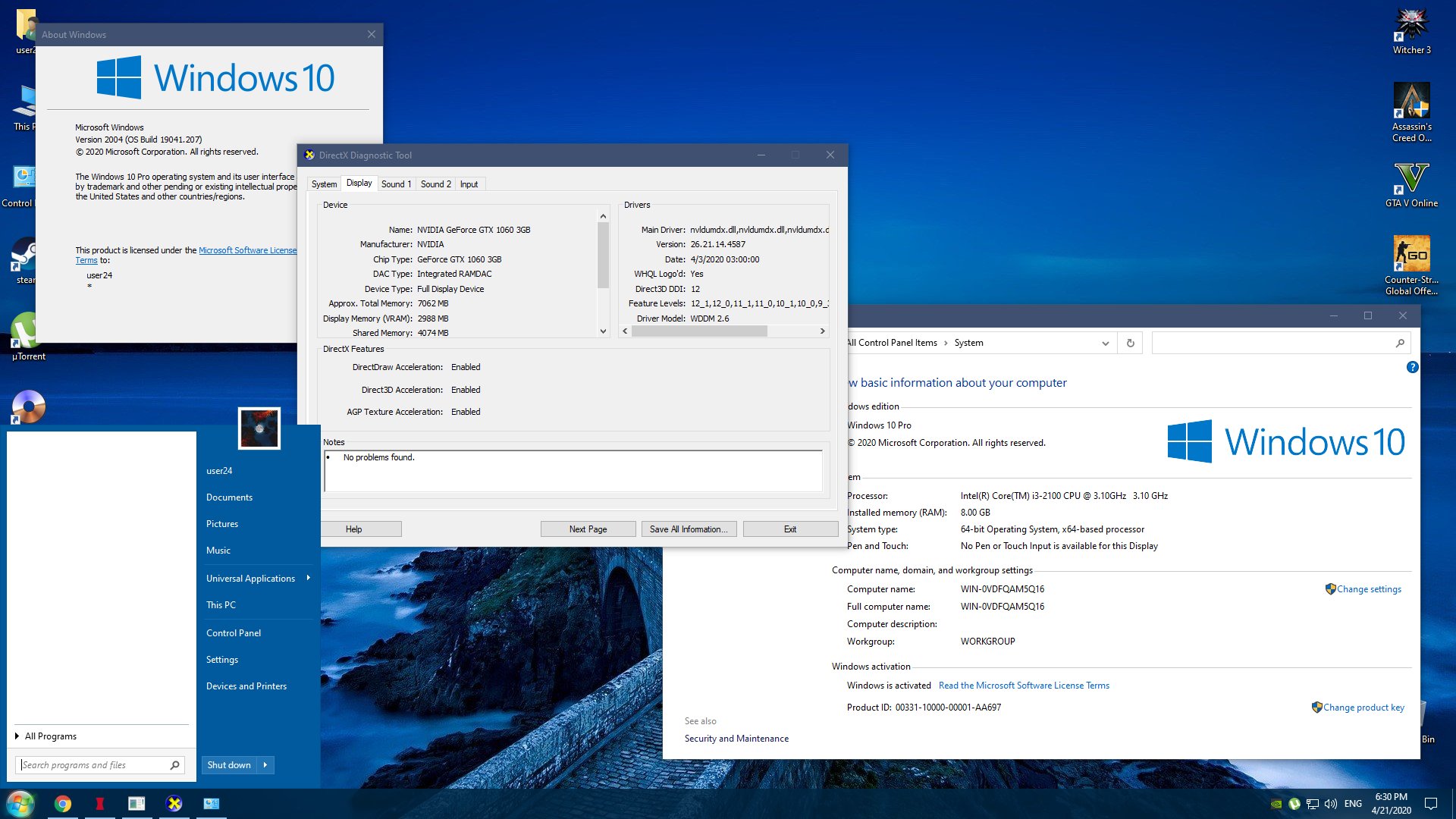This screenshot has height=819, width=1456.
Task: Expand the address bar history dropdown
Action: 1106,343
